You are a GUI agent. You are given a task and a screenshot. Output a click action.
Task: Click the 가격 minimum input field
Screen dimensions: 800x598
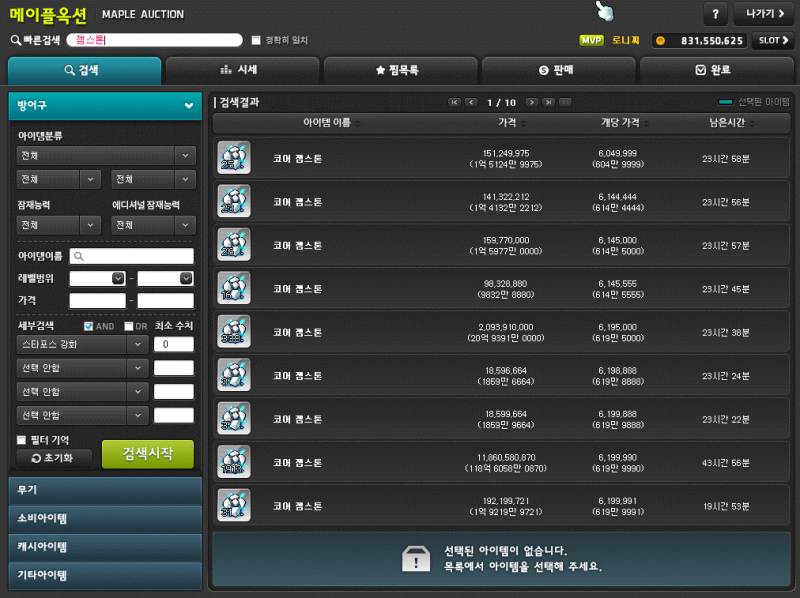coord(97,301)
